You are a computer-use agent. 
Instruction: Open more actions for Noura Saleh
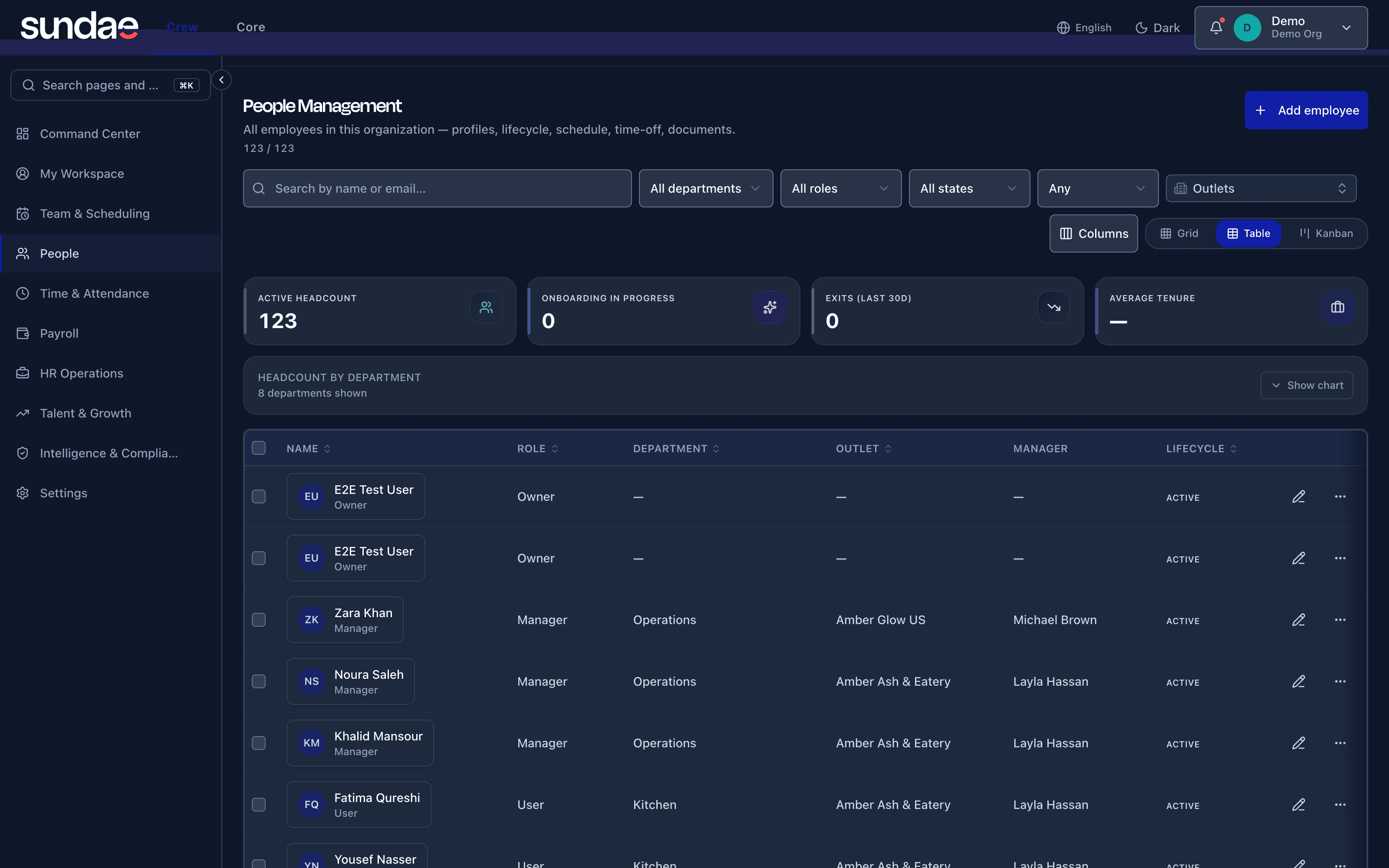(x=1340, y=681)
